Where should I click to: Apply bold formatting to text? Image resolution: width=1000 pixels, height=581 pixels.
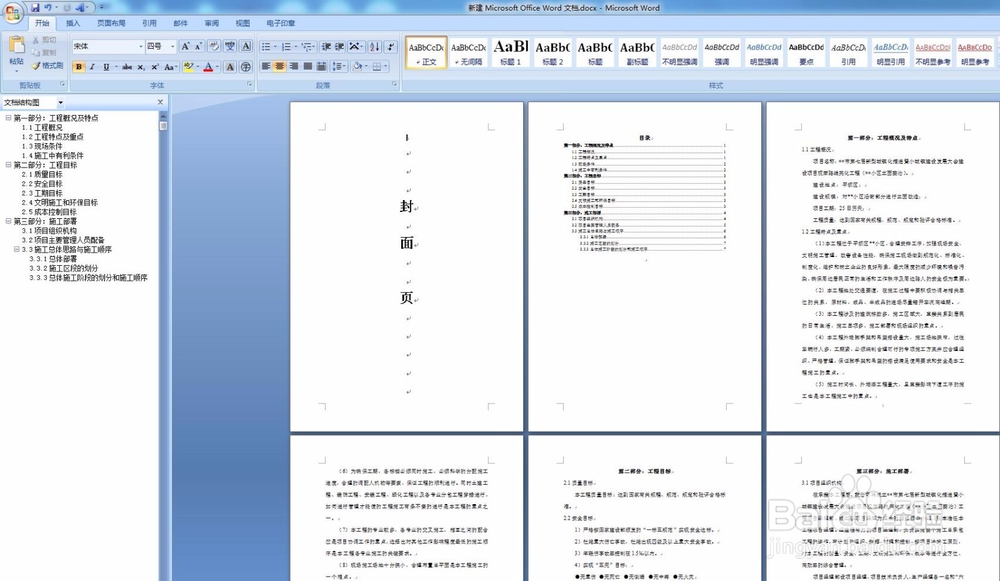(78, 65)
